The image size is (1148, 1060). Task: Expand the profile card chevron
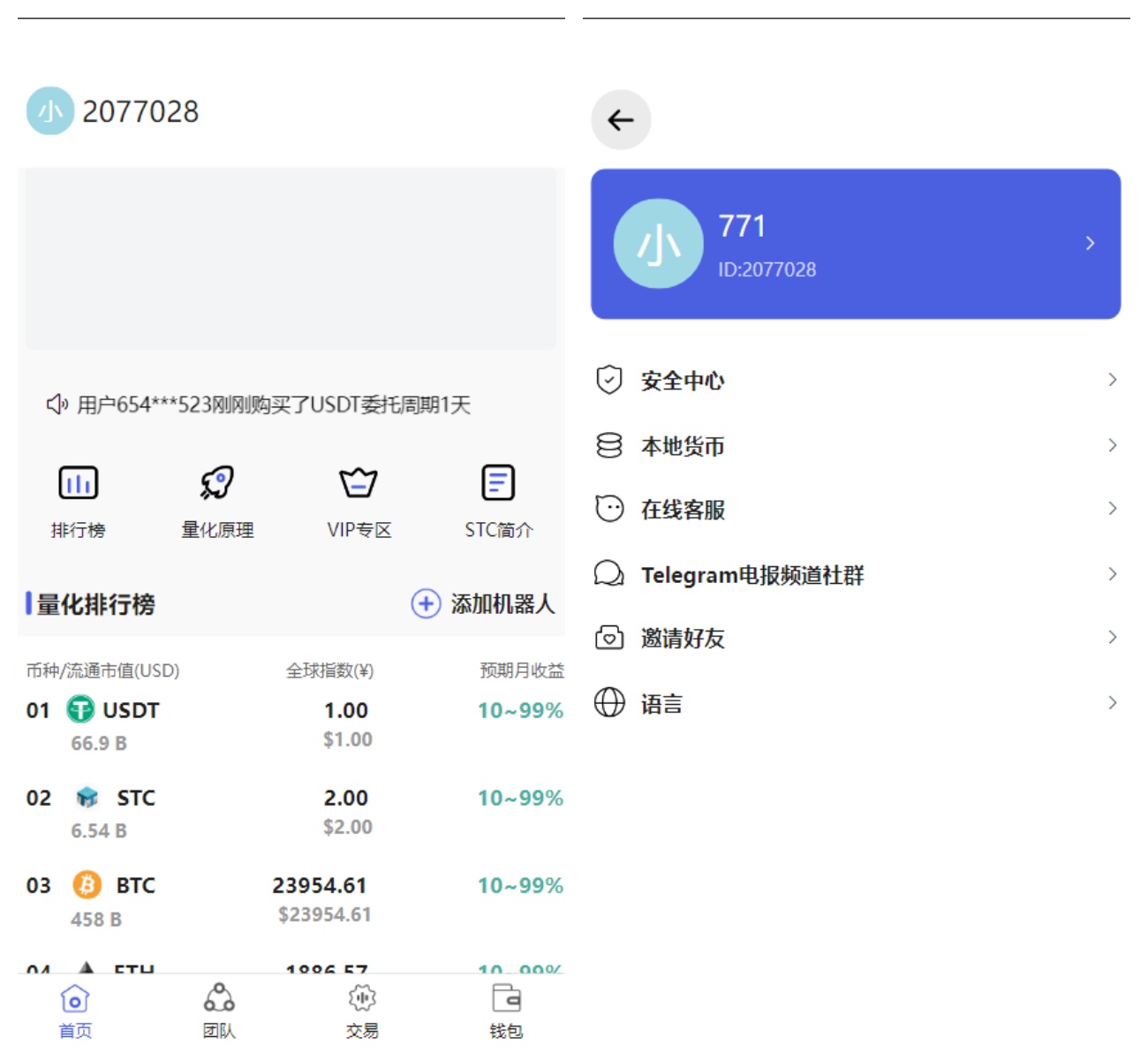coord(1091,243)
